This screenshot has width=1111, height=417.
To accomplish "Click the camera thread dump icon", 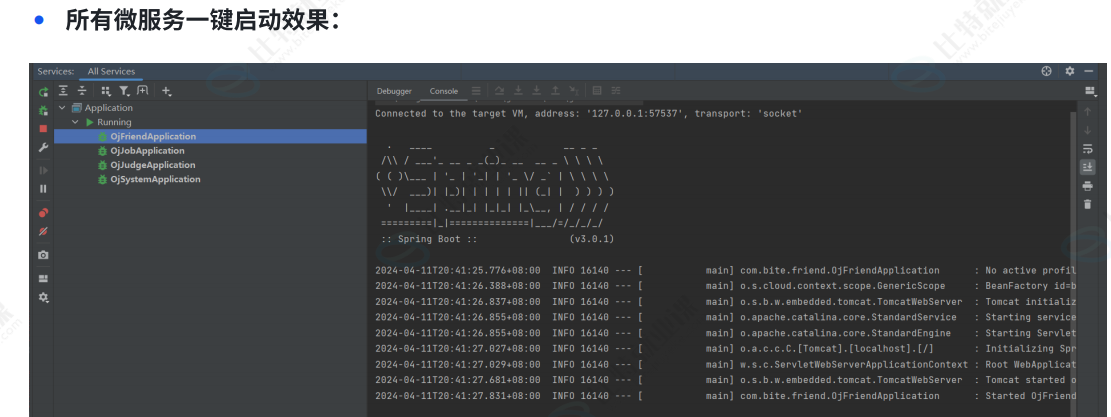I will pyautogui.click(x=43, y=255).
